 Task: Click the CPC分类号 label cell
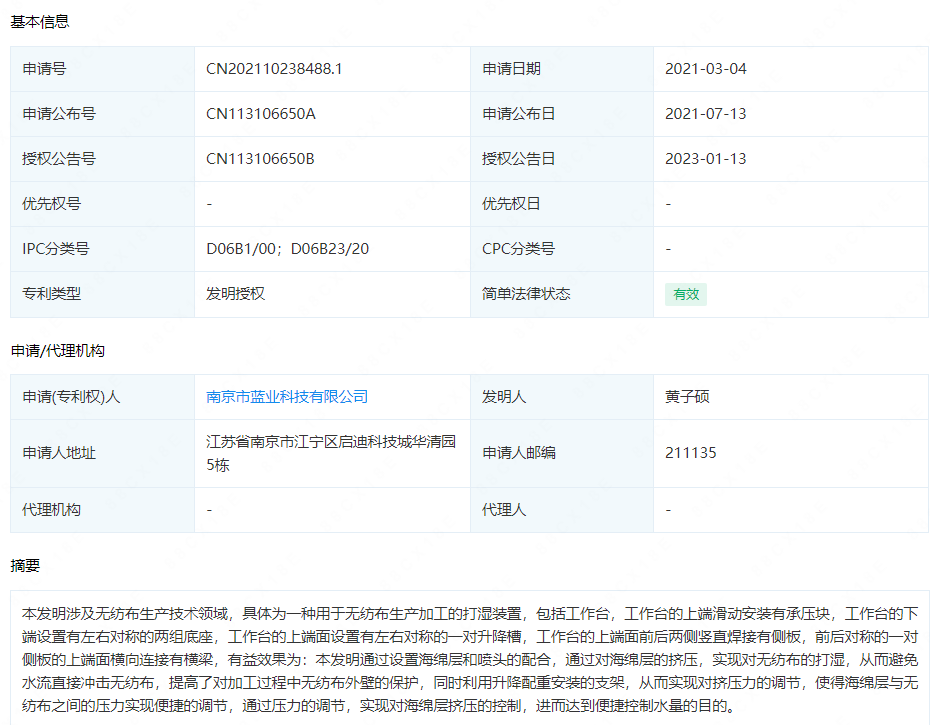click(562, 249)
